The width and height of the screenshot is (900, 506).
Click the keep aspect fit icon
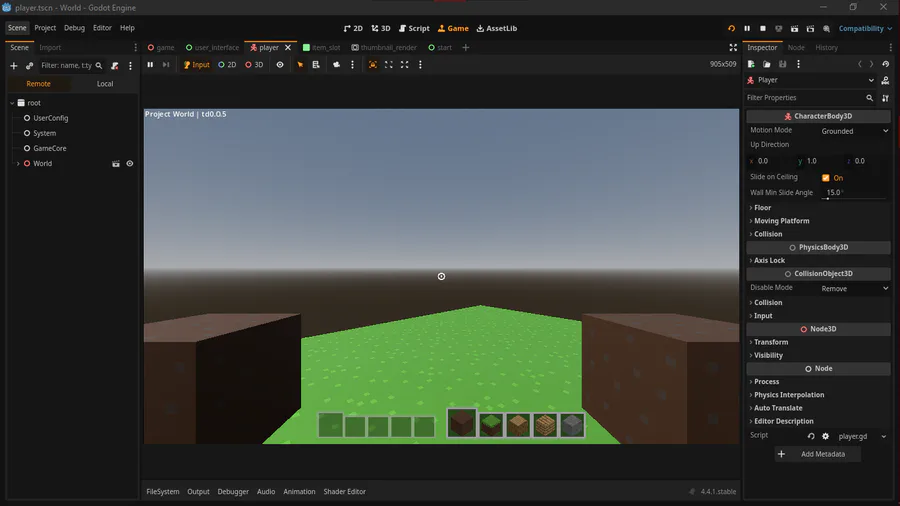(x=389, y=65)
